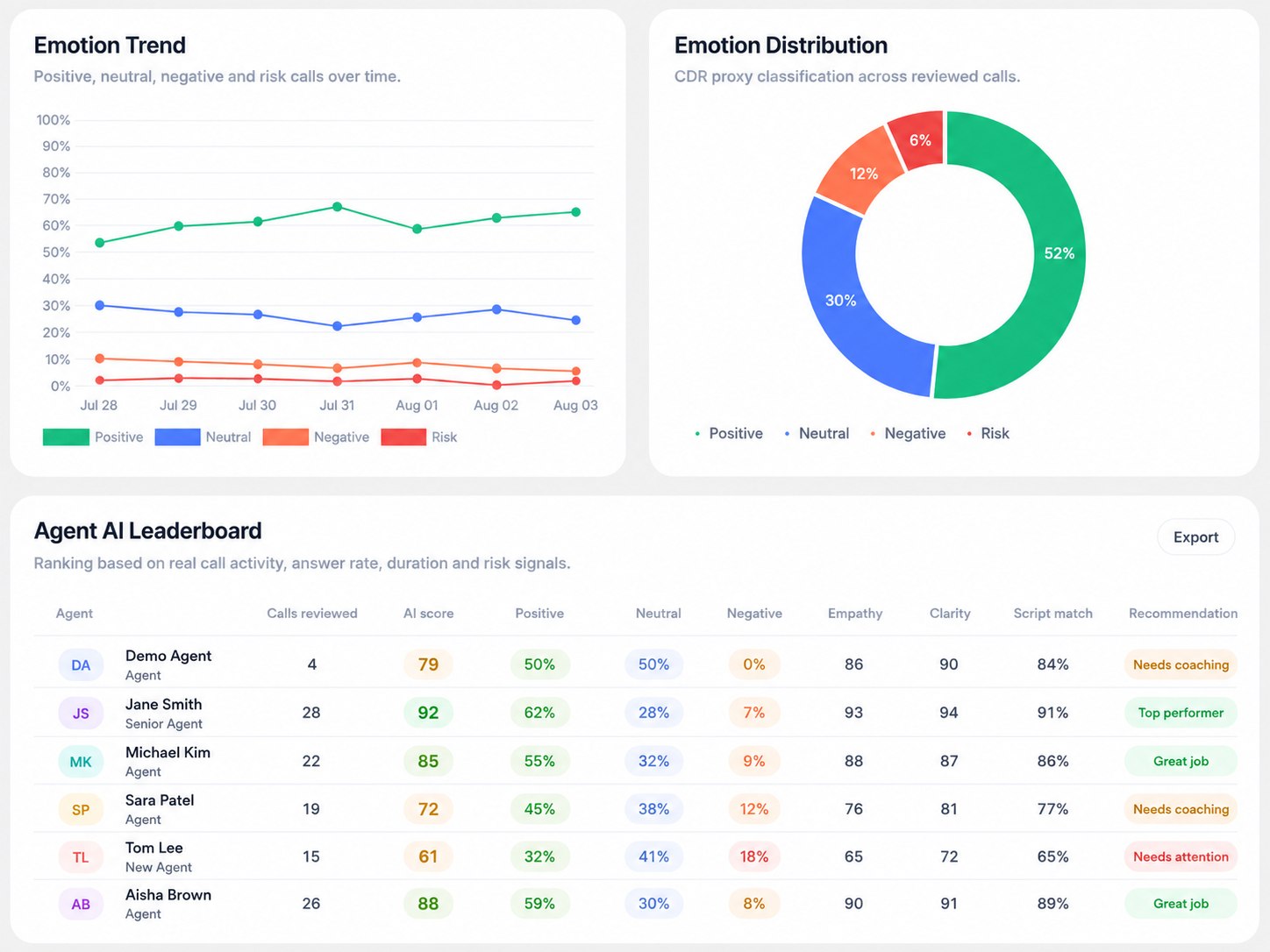Click the Script match column header

click(x=1052, y=614)
